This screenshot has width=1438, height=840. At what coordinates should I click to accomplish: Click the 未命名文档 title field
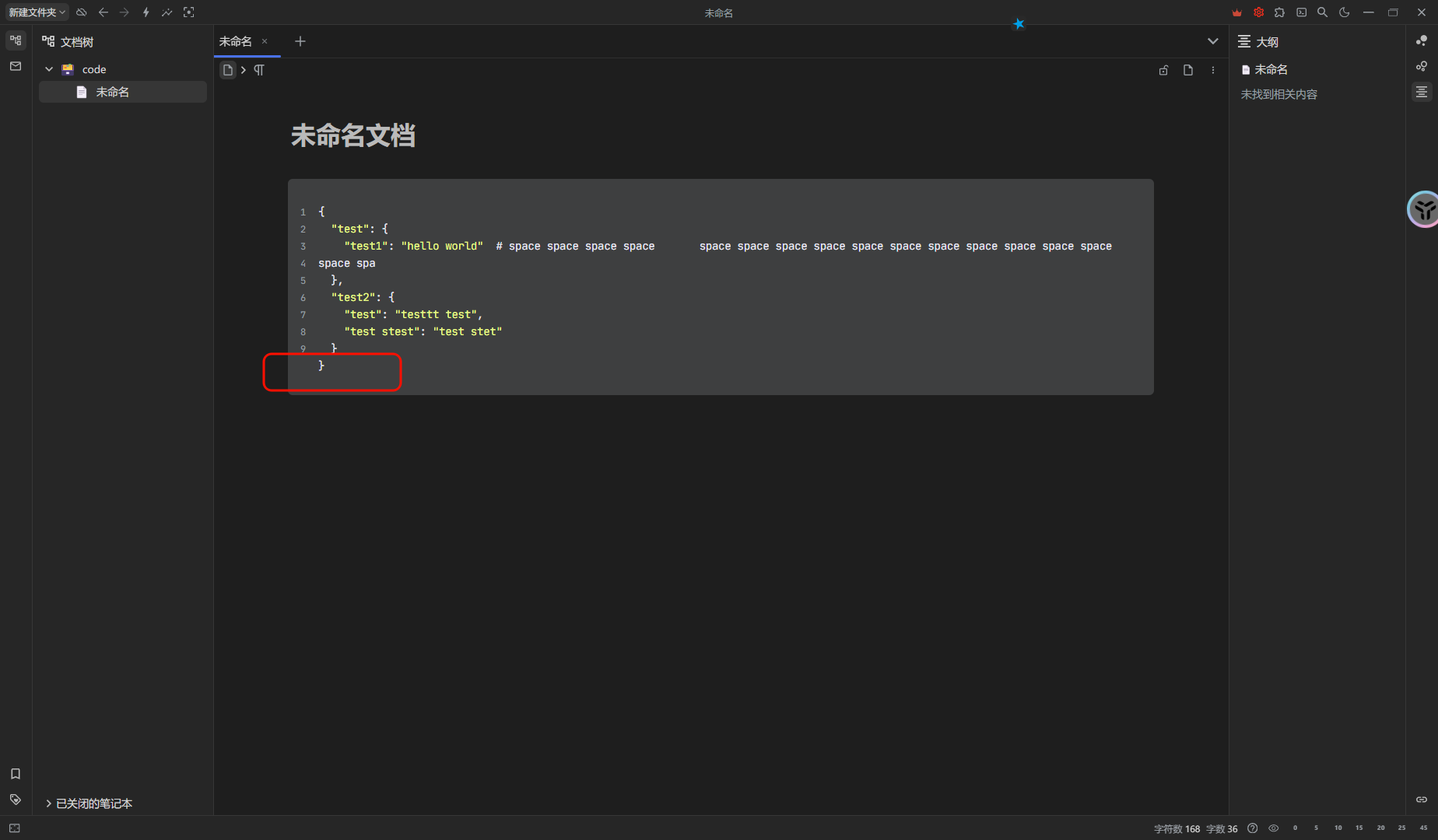click(352, 136)
